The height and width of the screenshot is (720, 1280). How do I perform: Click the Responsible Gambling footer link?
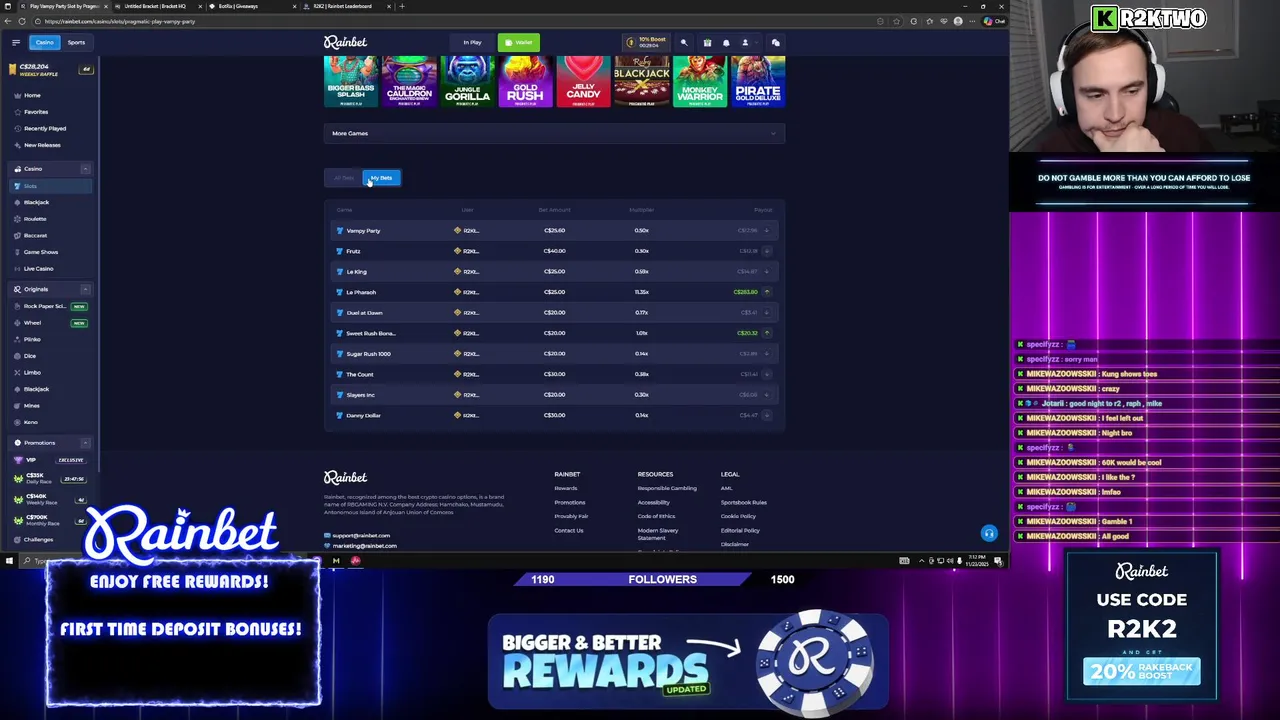point(667,488)
